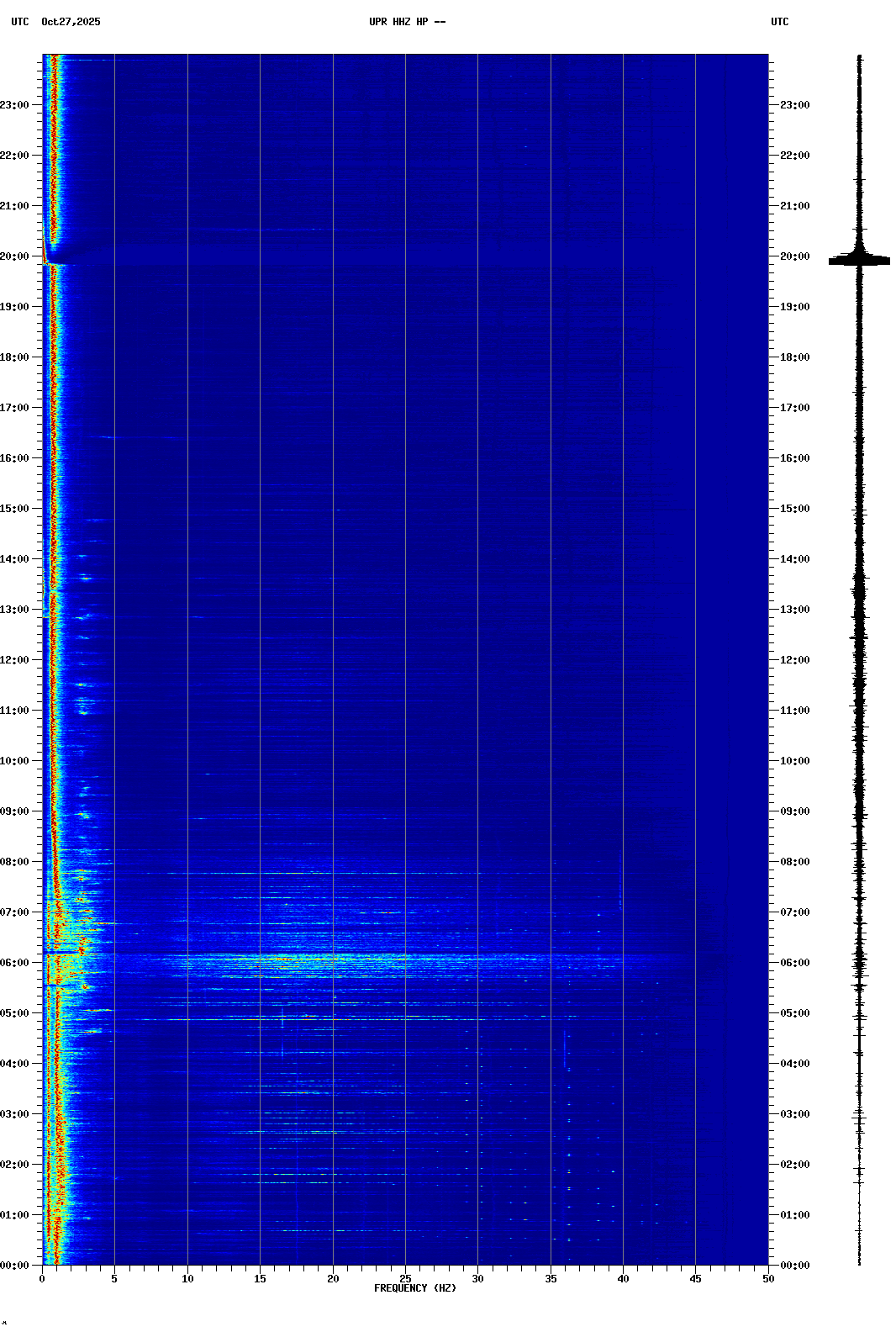Image resolution: width=896 pixels, height=1332 pixels.
Task: Click the large seismogram spike near 20:00
Action: coord(859,261)
